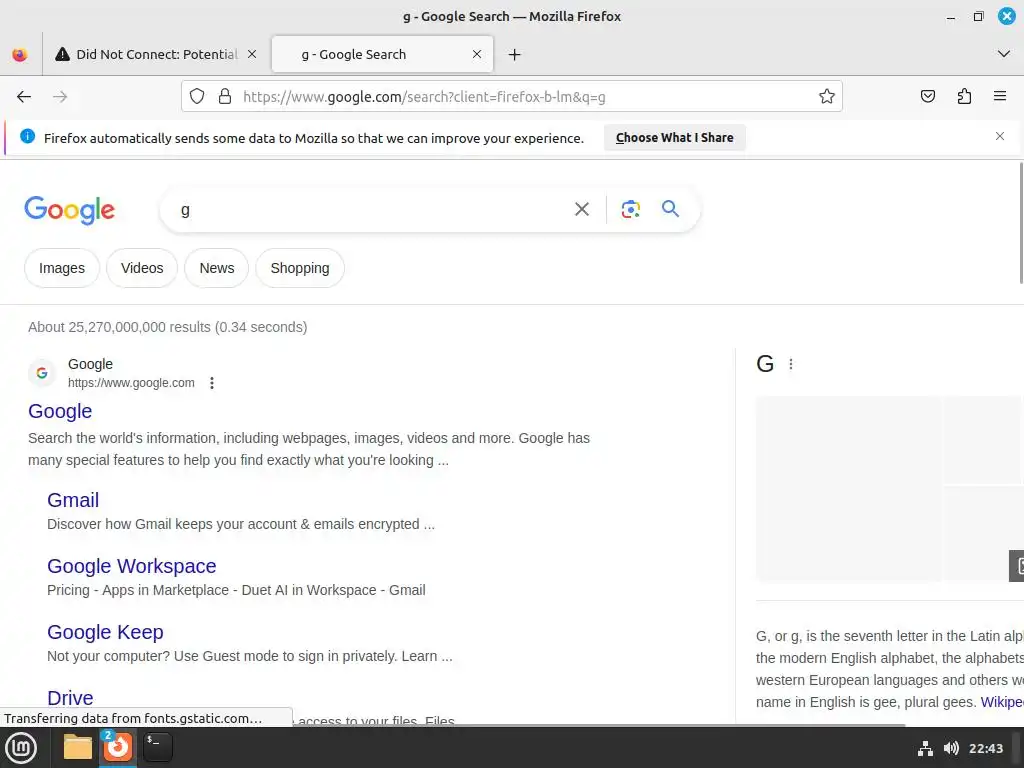The width and height of the screenshot is (1024, 768).
Task: Open the Terminal from taskbar
Action: pos(157,748)
